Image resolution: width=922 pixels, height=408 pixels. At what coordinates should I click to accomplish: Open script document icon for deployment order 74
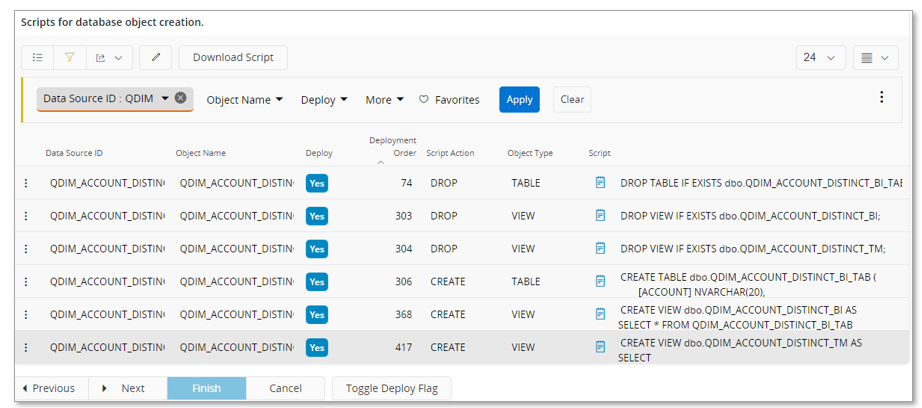[601, 183]
